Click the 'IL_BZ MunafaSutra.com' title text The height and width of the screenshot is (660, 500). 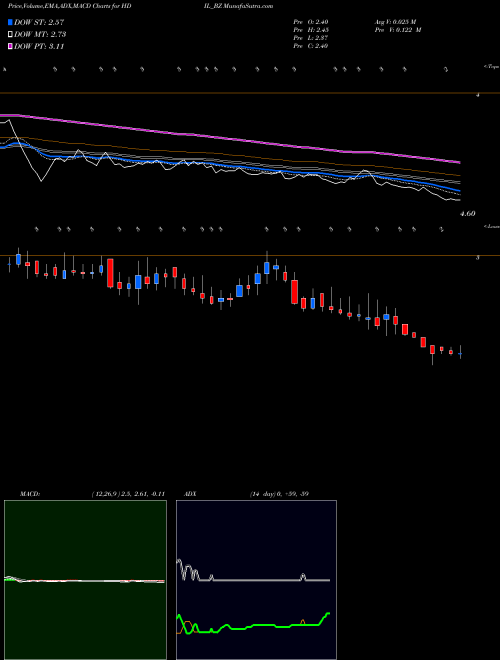point(241,6)
